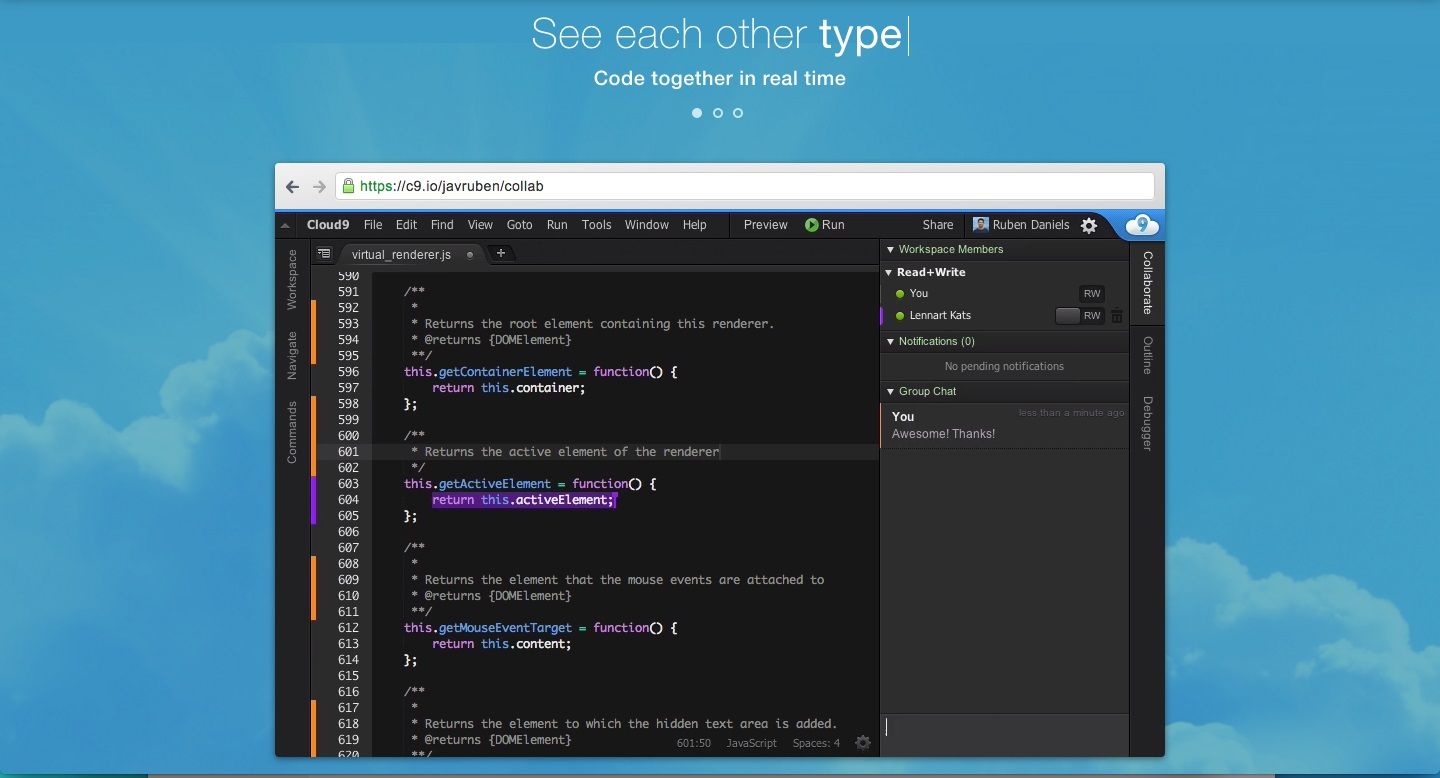Collapse the Read+Write group

pos(888,271)
